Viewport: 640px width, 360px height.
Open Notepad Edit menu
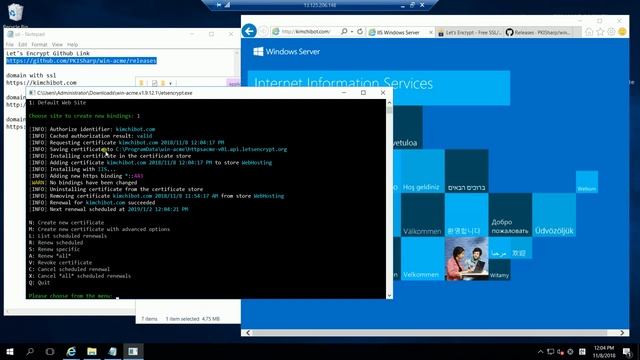(x=22, y=44)
